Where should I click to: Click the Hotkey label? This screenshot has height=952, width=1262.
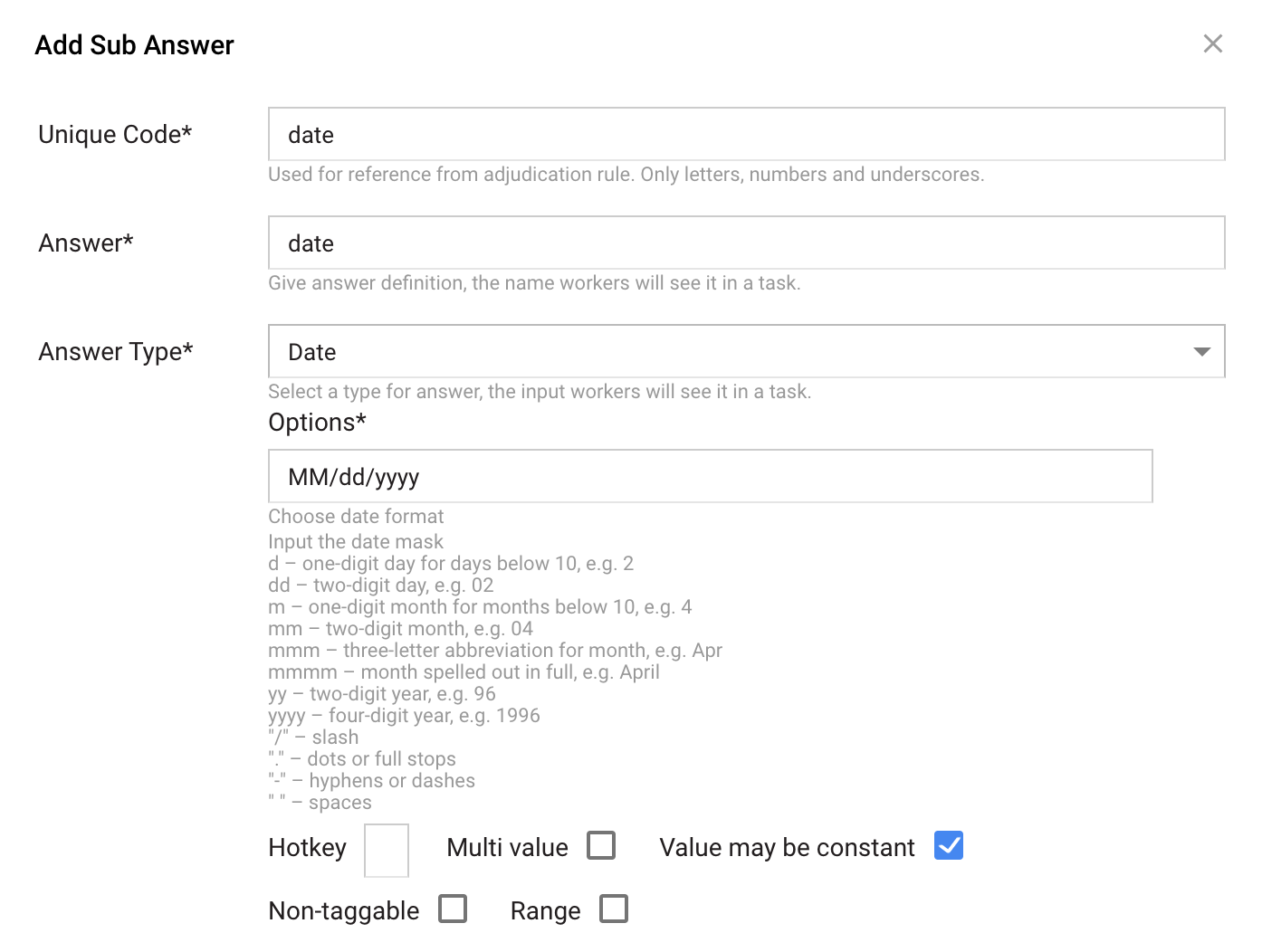(x=307, y=847)
